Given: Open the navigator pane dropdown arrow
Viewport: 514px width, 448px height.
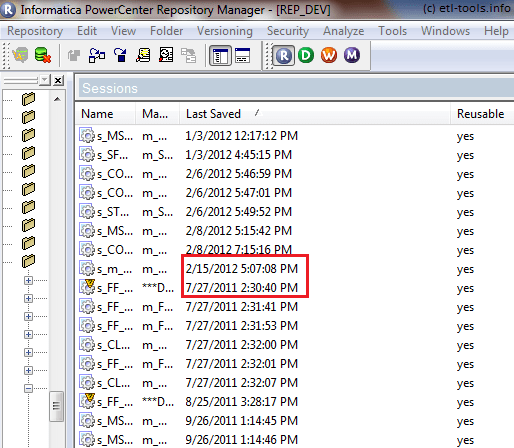Looking at the screenshot, I should point(45,80).
